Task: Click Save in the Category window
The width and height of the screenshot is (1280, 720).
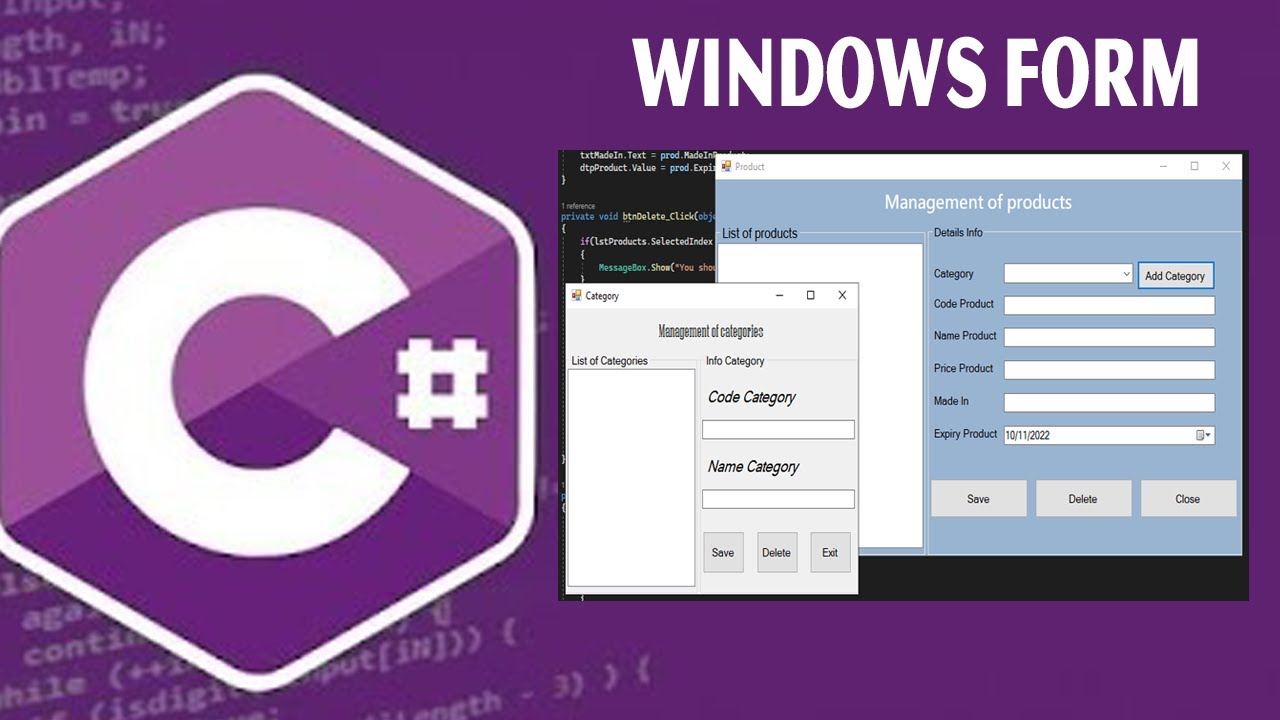Action: (723, 553)
